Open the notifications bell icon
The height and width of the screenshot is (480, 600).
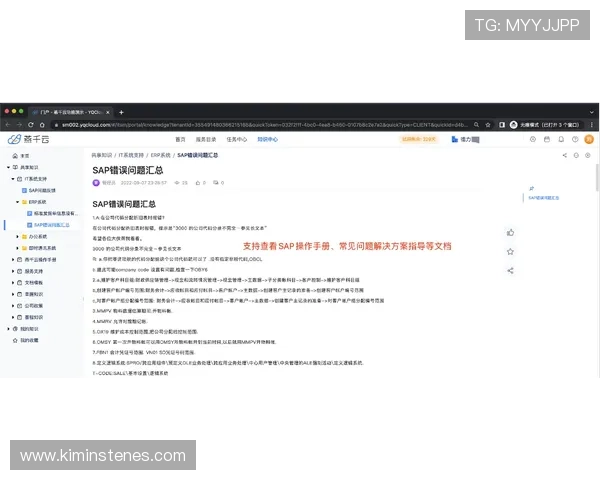pyautogui.click(x=561, y=139)
